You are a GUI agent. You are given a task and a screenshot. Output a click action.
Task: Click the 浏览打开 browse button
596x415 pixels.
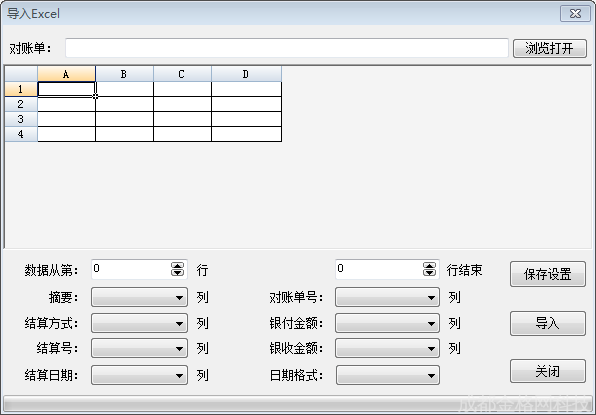(x=550, y=48)
